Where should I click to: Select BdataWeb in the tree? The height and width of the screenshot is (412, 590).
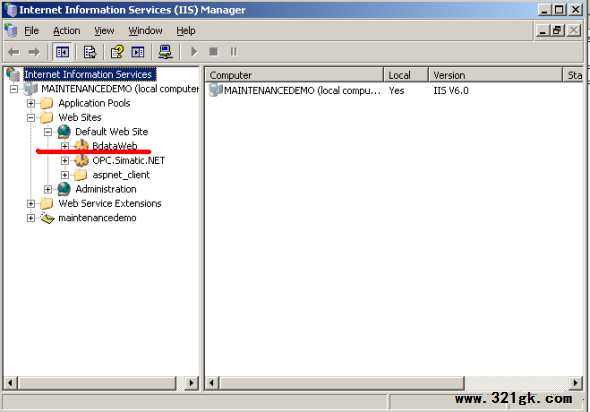[115, 146]
